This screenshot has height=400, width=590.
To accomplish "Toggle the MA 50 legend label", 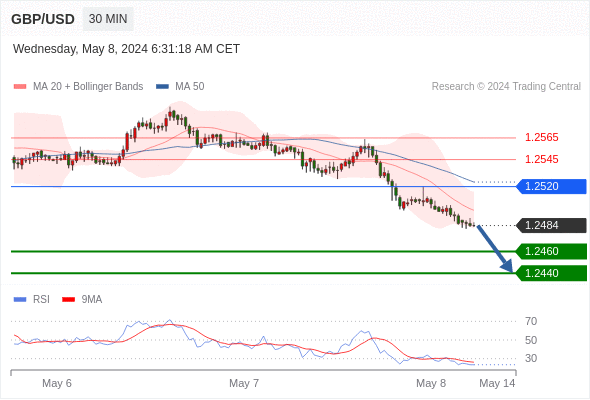I will 190,87.
